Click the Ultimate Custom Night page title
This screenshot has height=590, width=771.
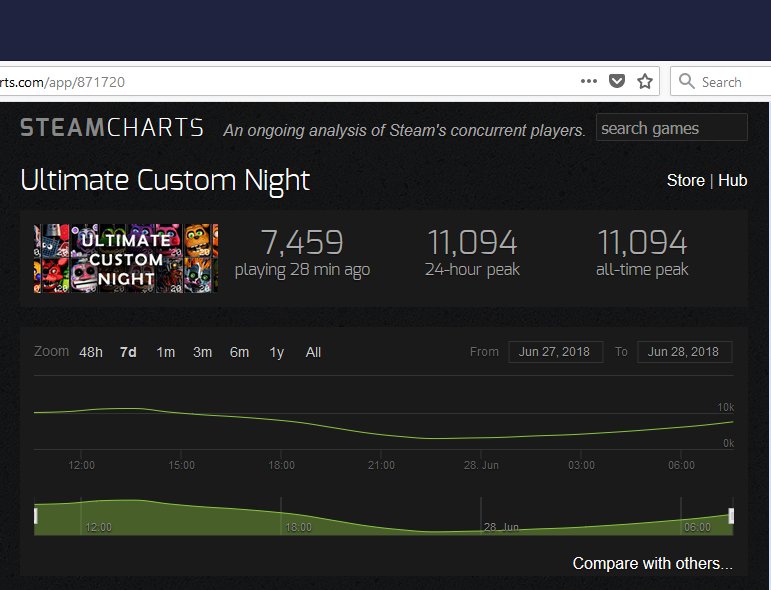165,180
